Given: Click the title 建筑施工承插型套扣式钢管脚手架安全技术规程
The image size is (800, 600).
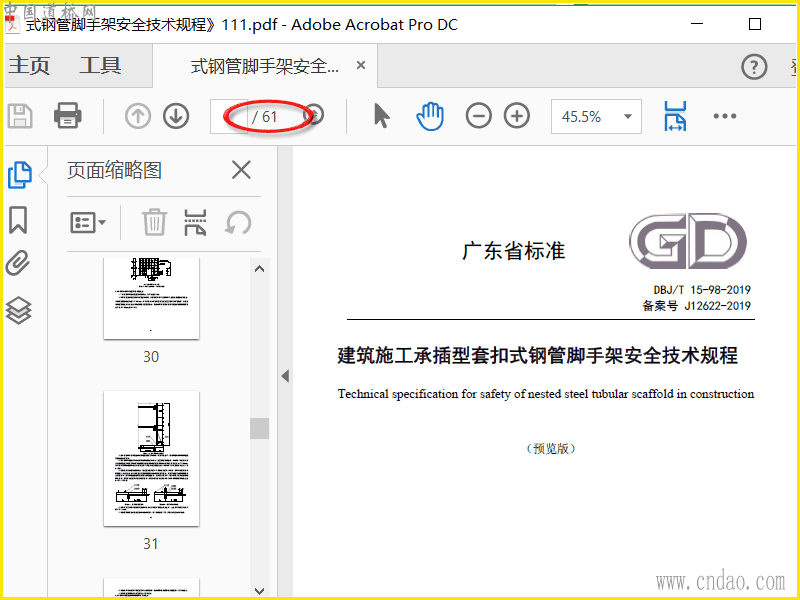Looking at the screenshot, I should click(537, 355).
